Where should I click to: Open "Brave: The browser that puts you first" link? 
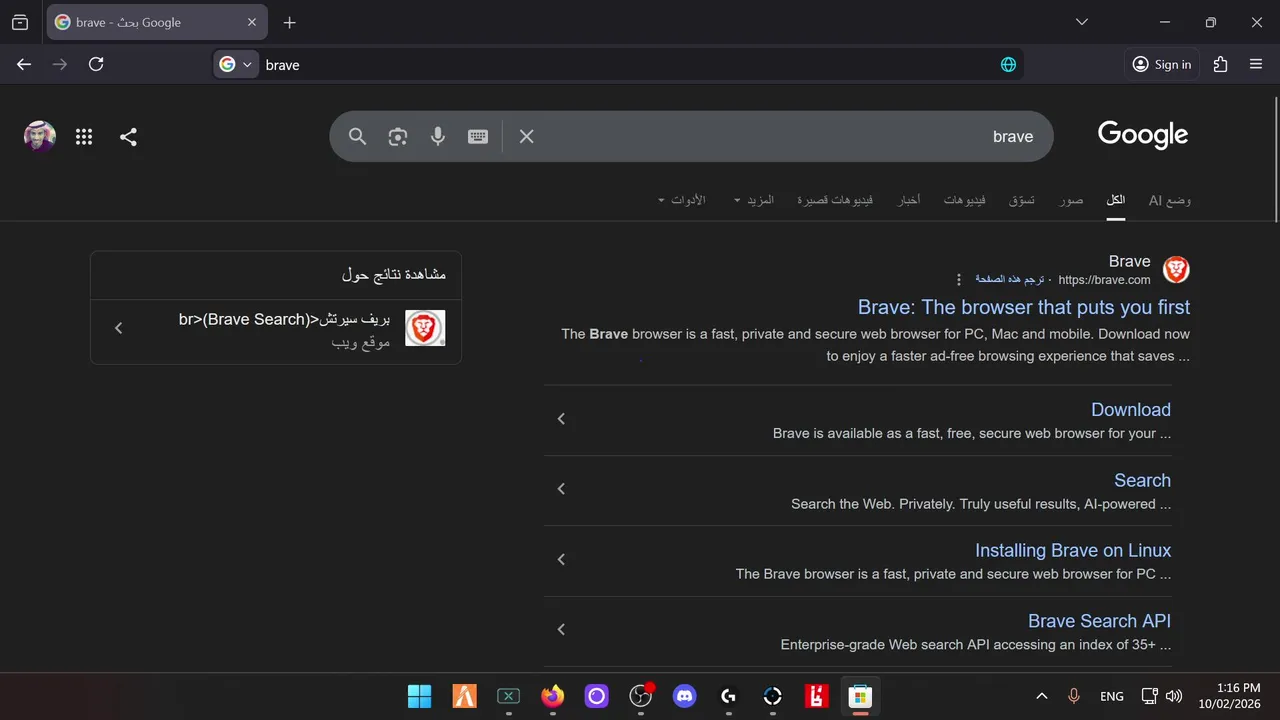[1024, 307]
